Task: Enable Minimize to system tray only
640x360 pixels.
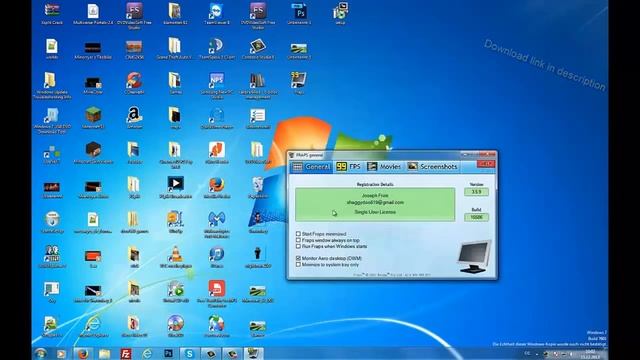Action: (298, 264)
